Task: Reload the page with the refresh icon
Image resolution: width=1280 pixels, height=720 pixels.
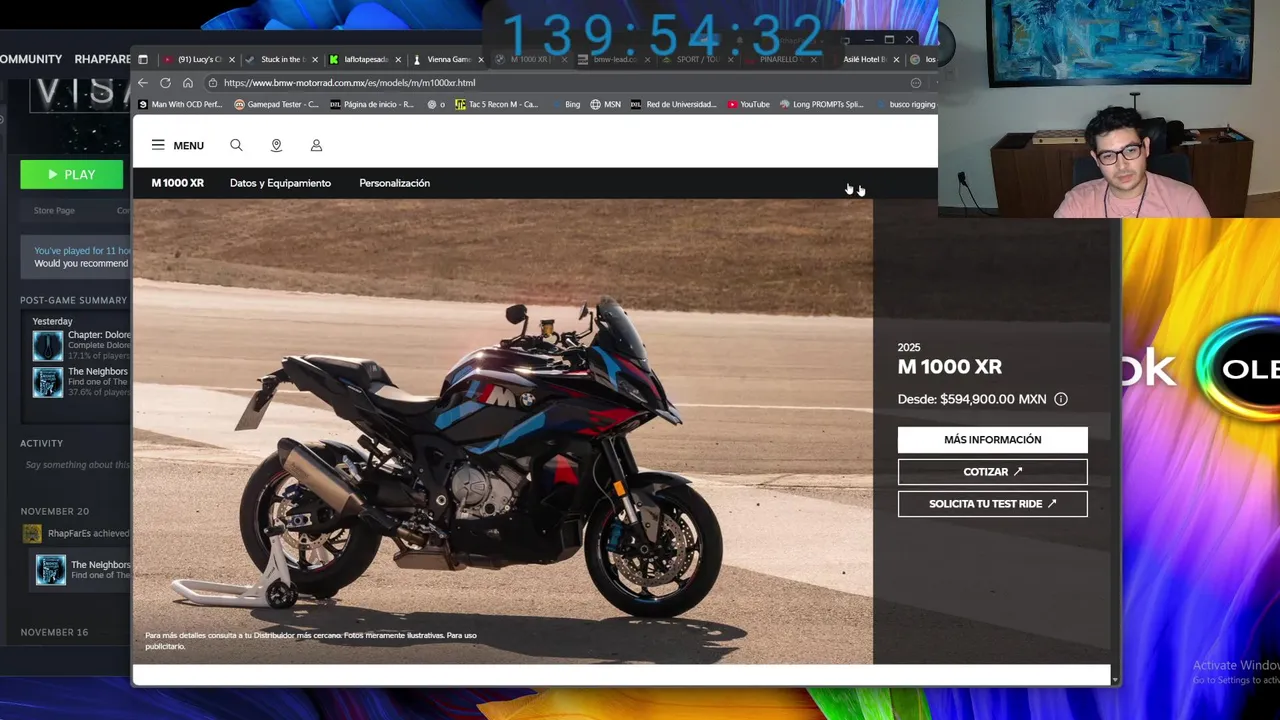Action: [165, 83]
